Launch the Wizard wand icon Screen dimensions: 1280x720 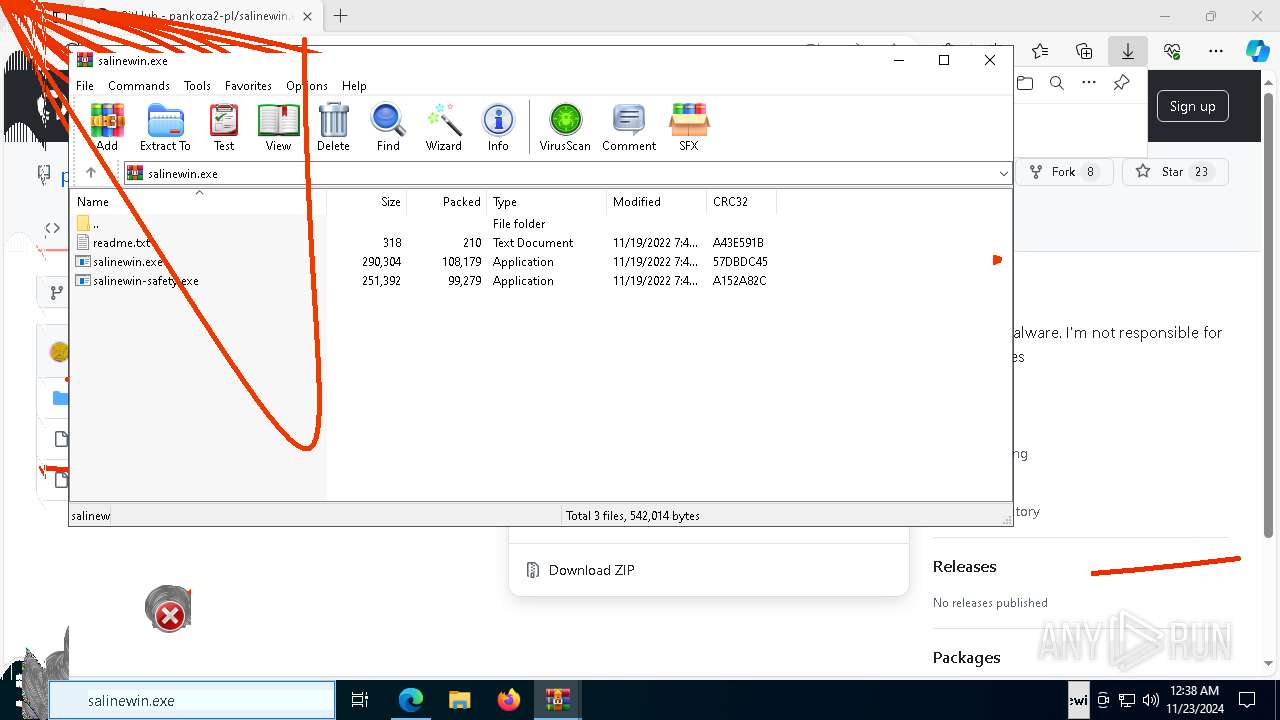(x=443, y=127)
